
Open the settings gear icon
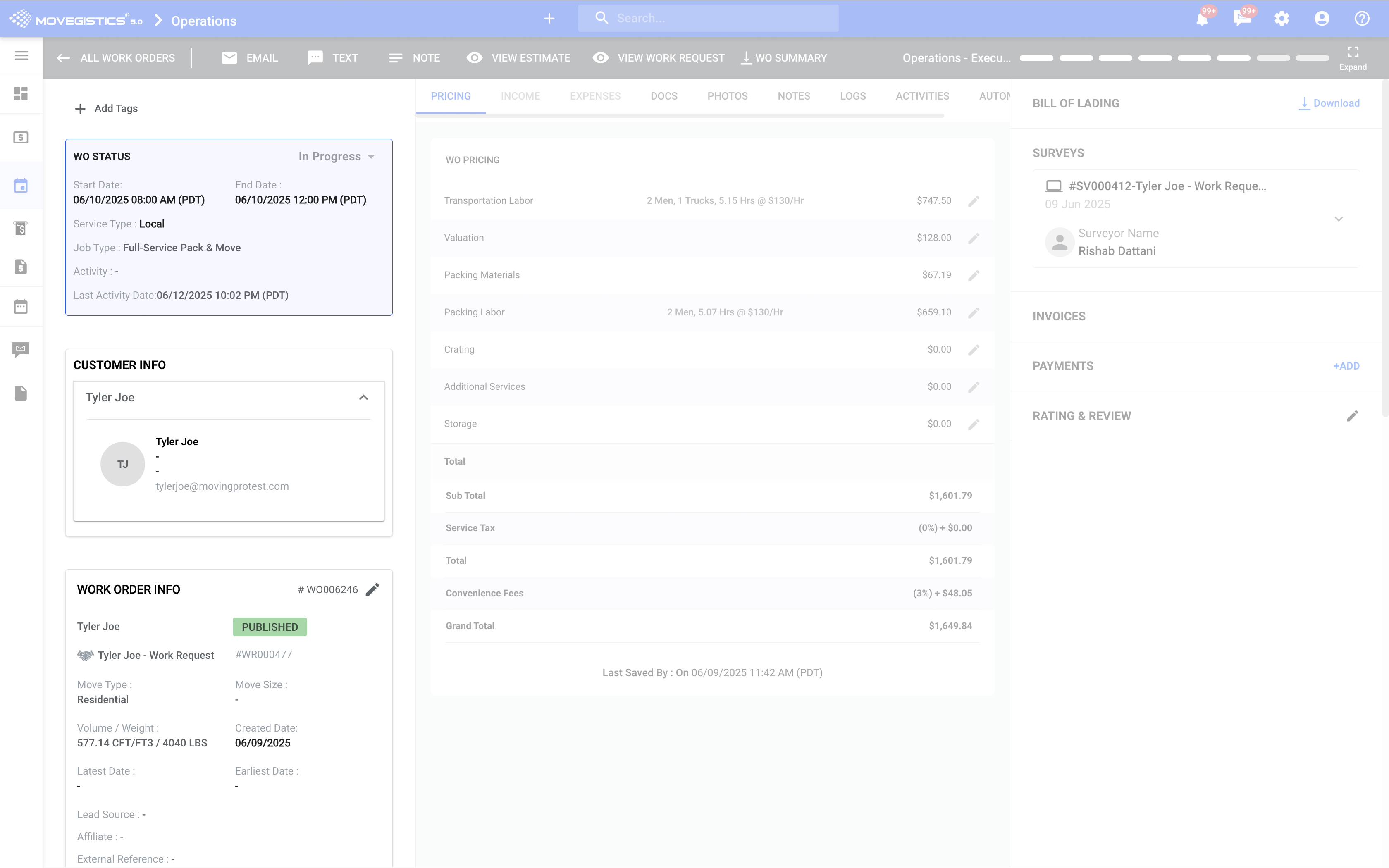point(1281,19)
